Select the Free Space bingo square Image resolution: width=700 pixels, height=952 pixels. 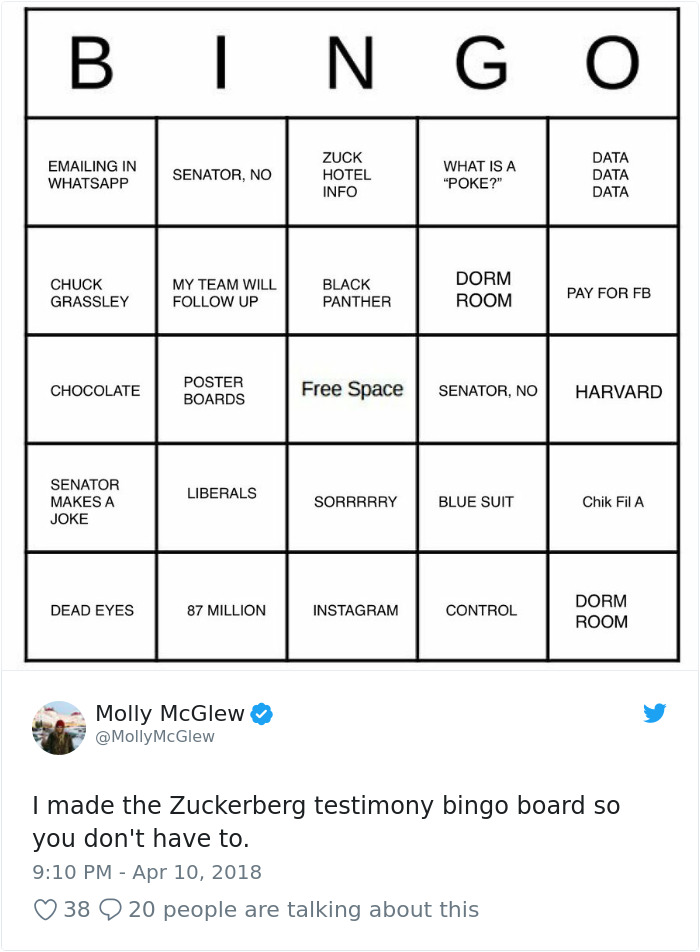click(350, 389)
